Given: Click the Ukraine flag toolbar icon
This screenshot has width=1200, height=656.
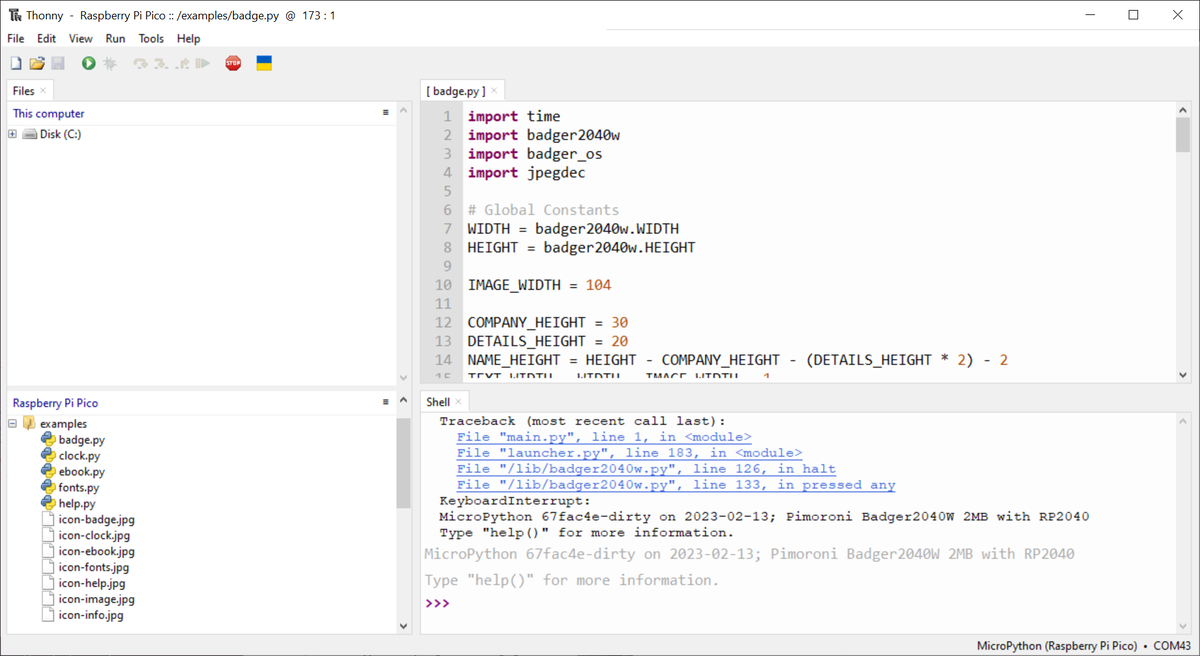Looking at the screenshot, I should pos(262,62).
